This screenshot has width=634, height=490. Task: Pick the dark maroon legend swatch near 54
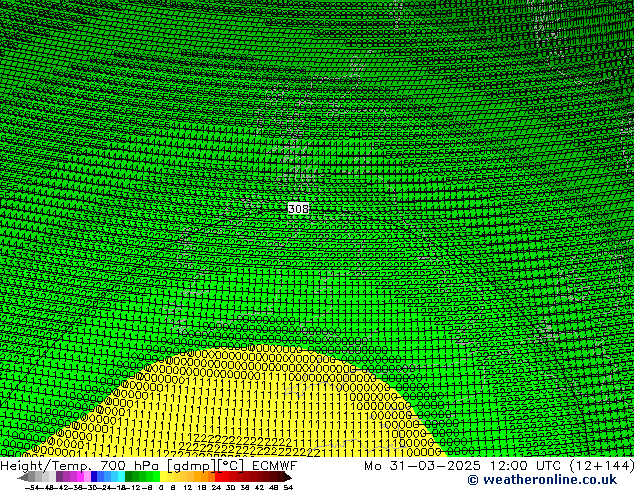(x=281, y=477)
